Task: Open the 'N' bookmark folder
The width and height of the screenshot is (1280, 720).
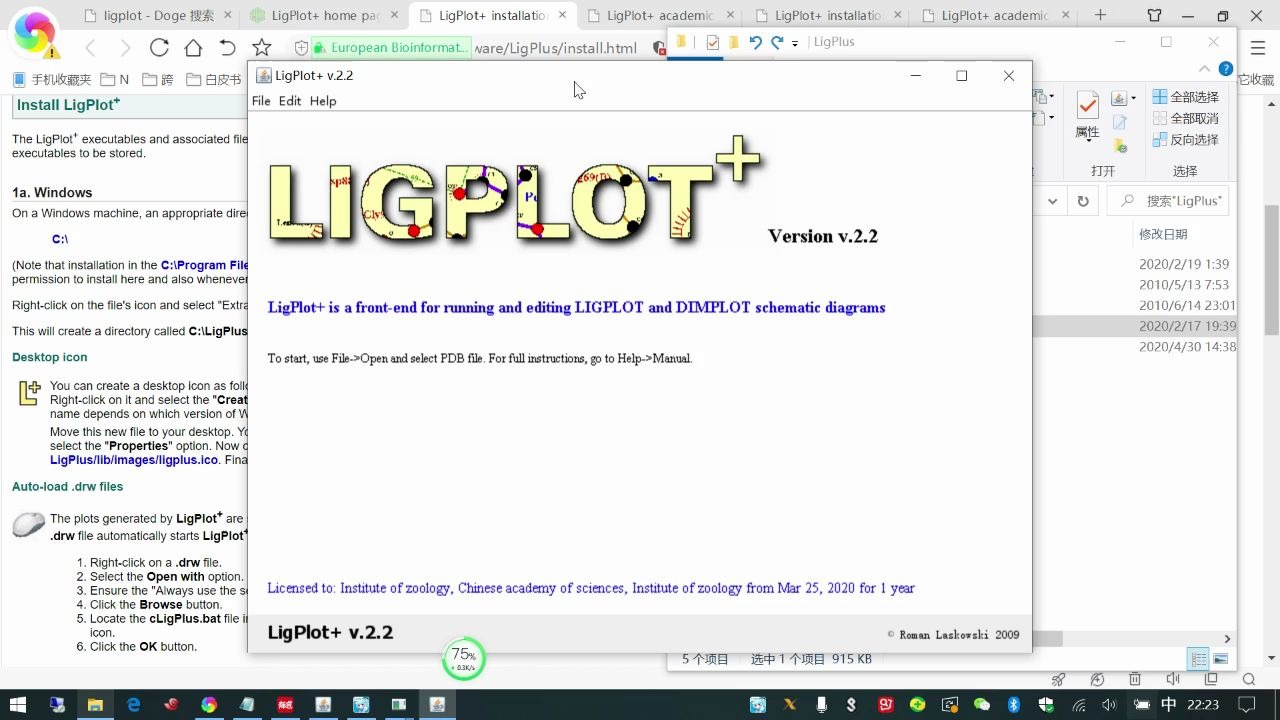Action: pyautogui.click(x=115, y=80)
